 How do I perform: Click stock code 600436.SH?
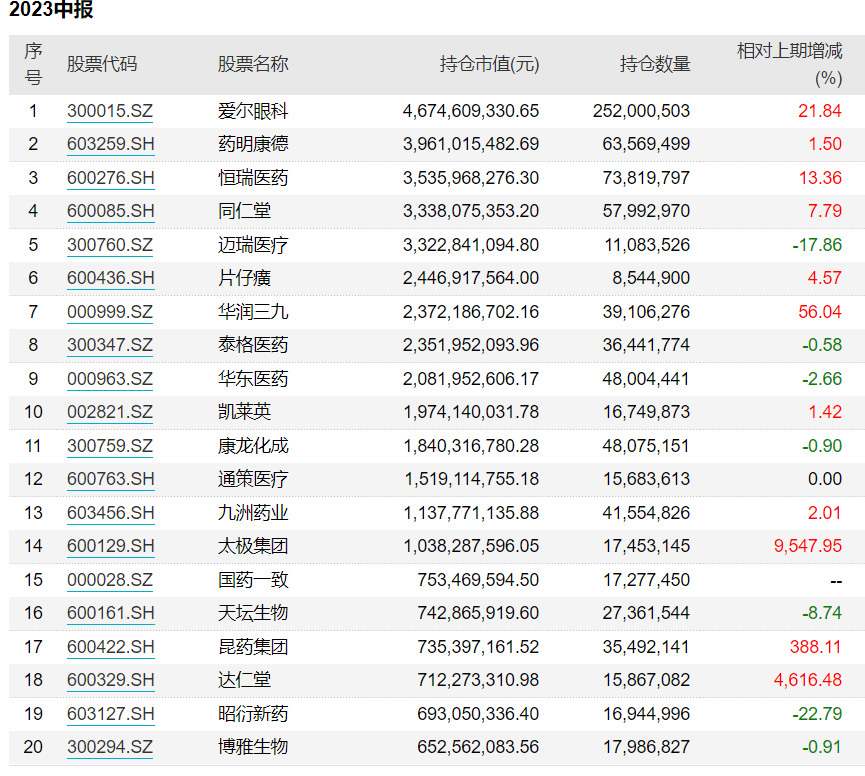click(110, 278)
